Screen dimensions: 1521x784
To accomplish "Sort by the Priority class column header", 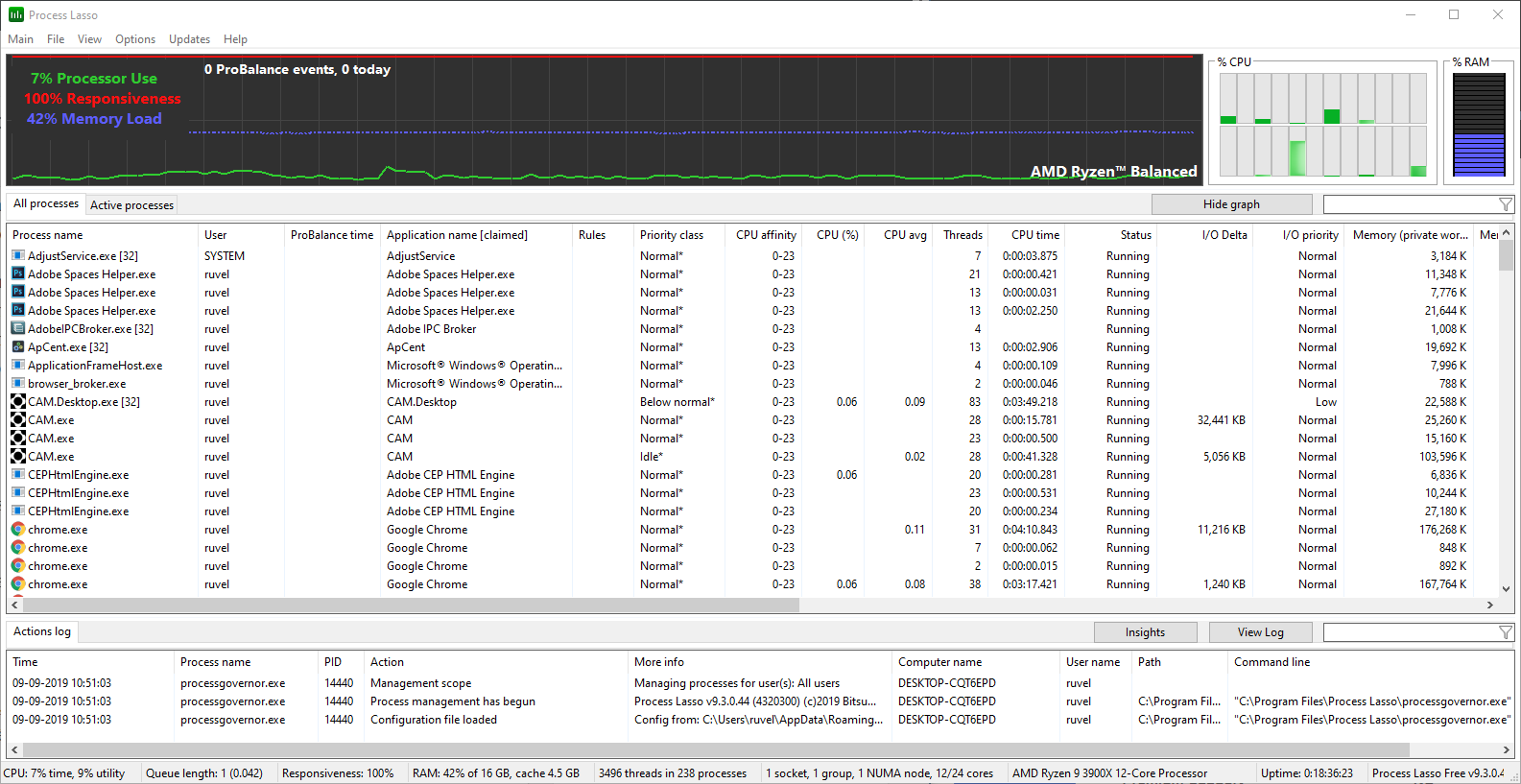I will [671, 235].
